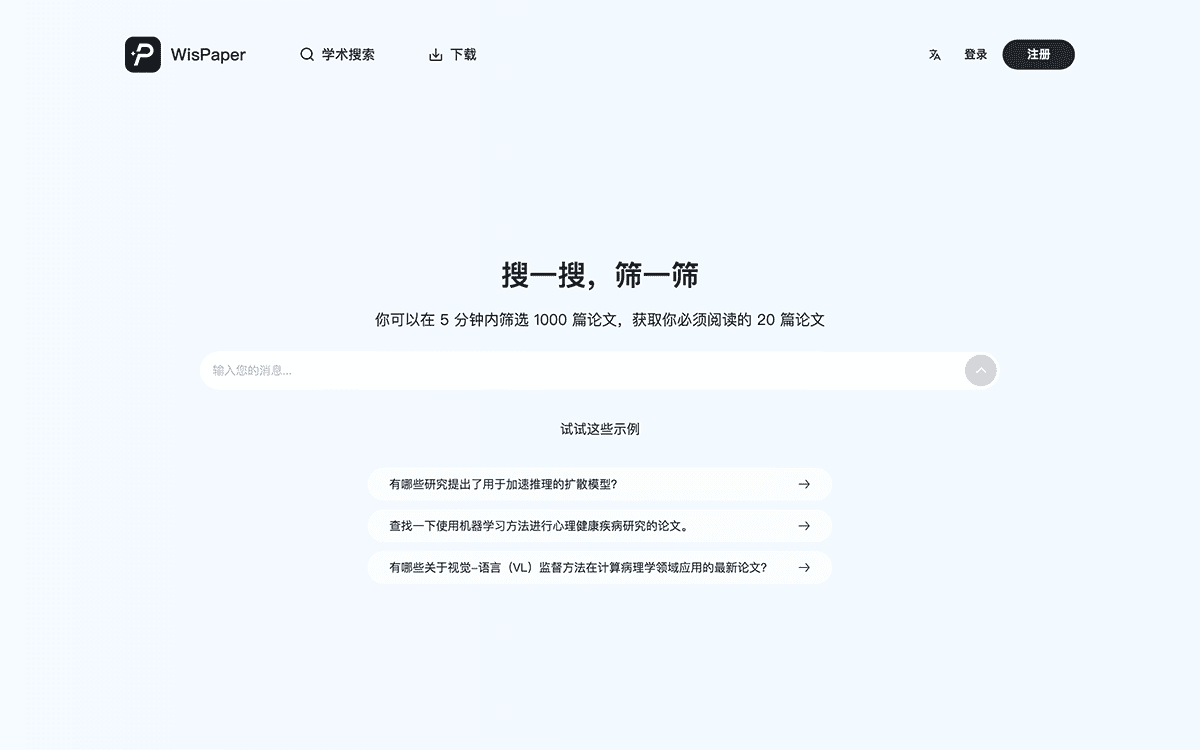
Task: Click the arrow on the 计算病理学 example
Action: (x=804, y=568)
